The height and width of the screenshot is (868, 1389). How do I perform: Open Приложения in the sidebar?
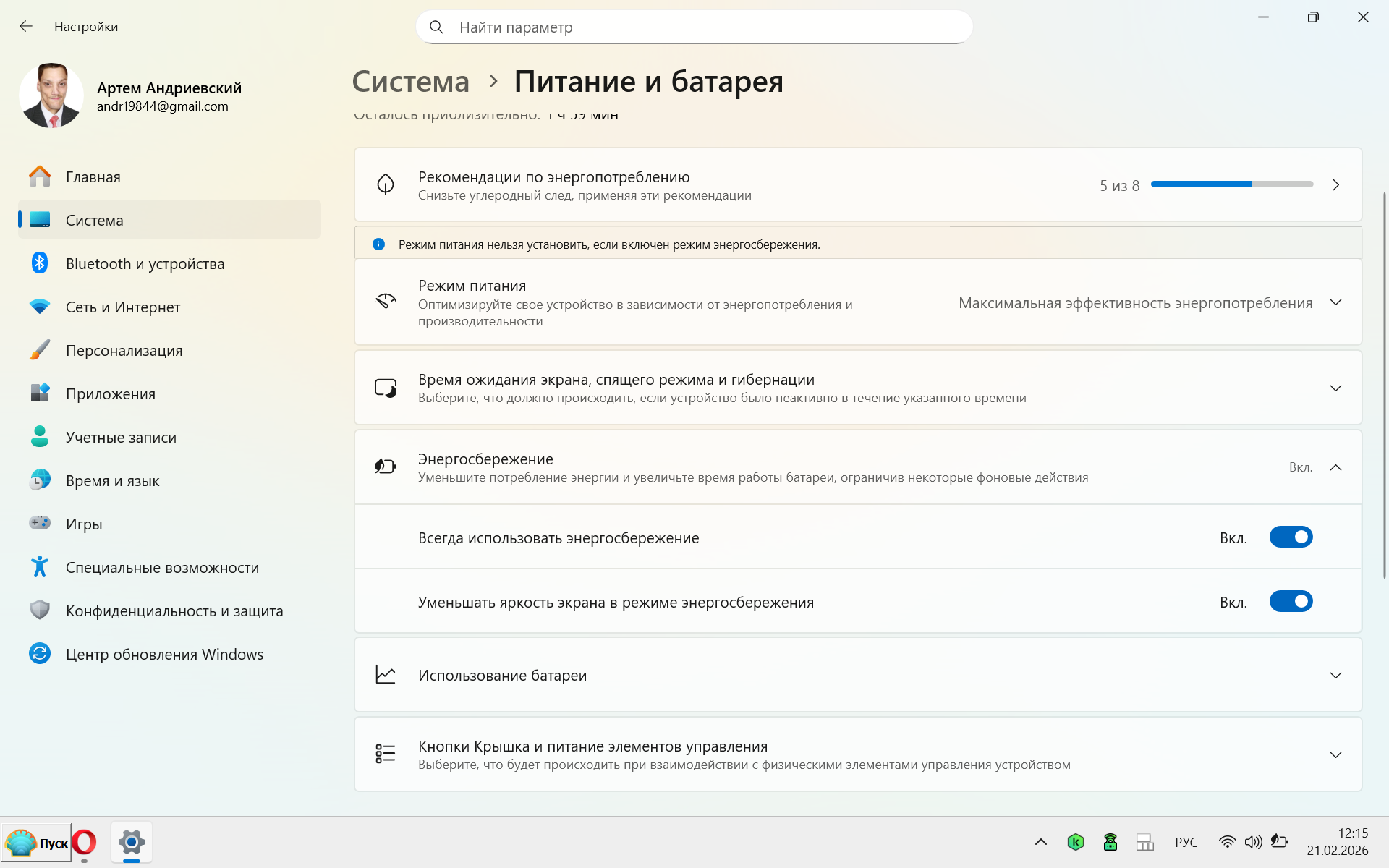coord(111,394)
